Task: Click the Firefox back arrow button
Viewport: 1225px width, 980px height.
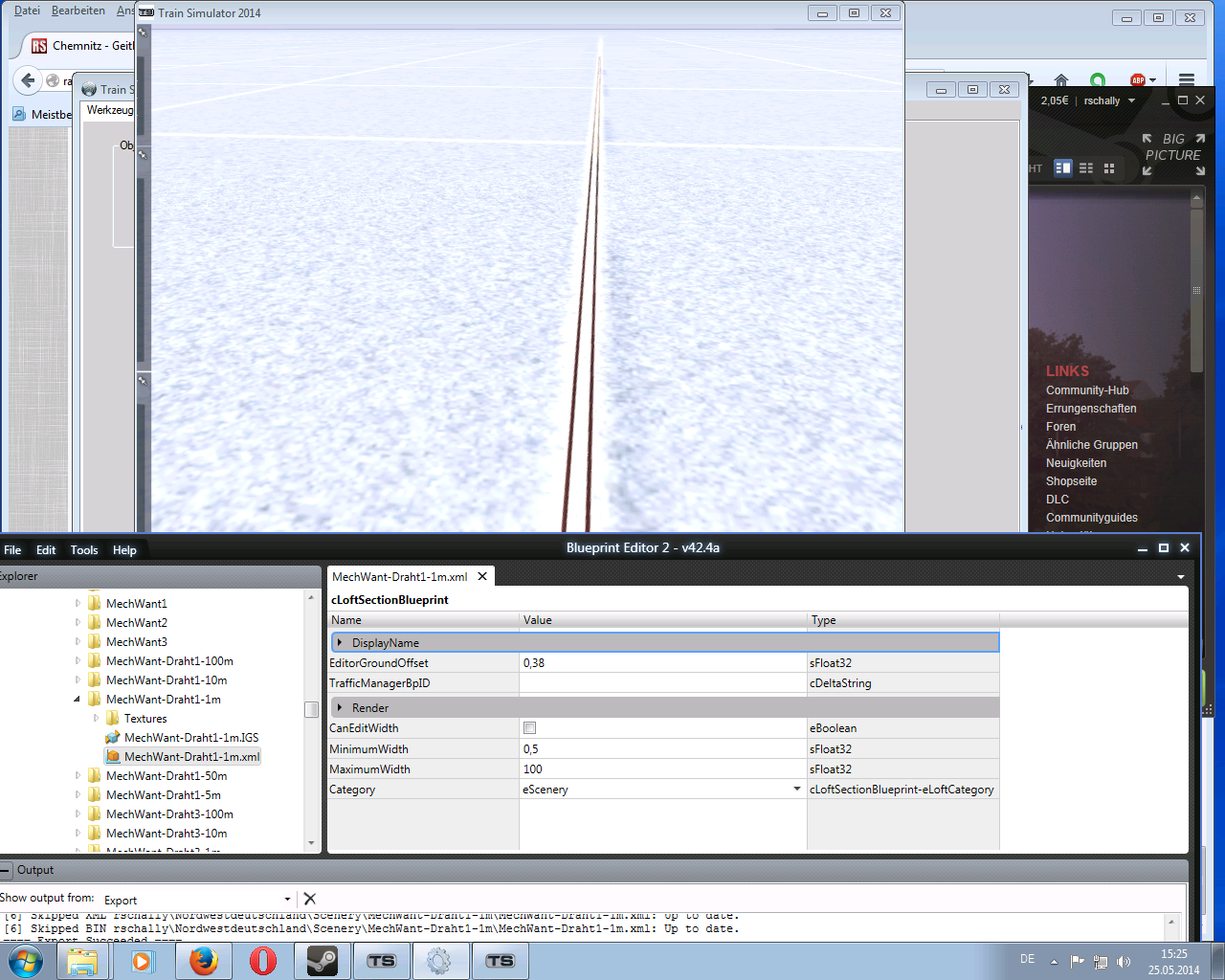Action: pos(29,80)
